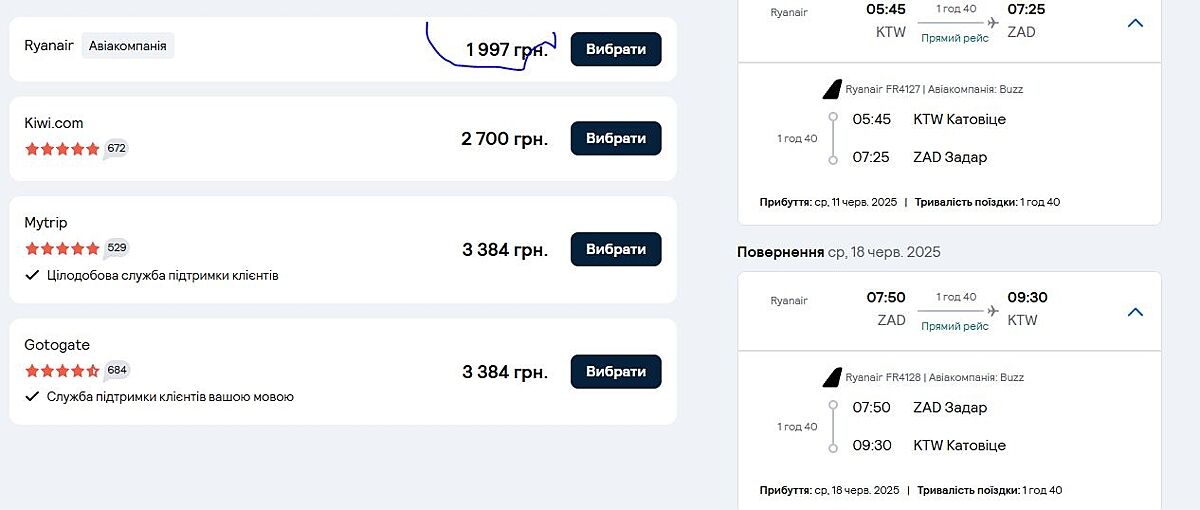
Task: Click the Mytrip star rating
Action: pyautogui.click(x=62, y=248)
